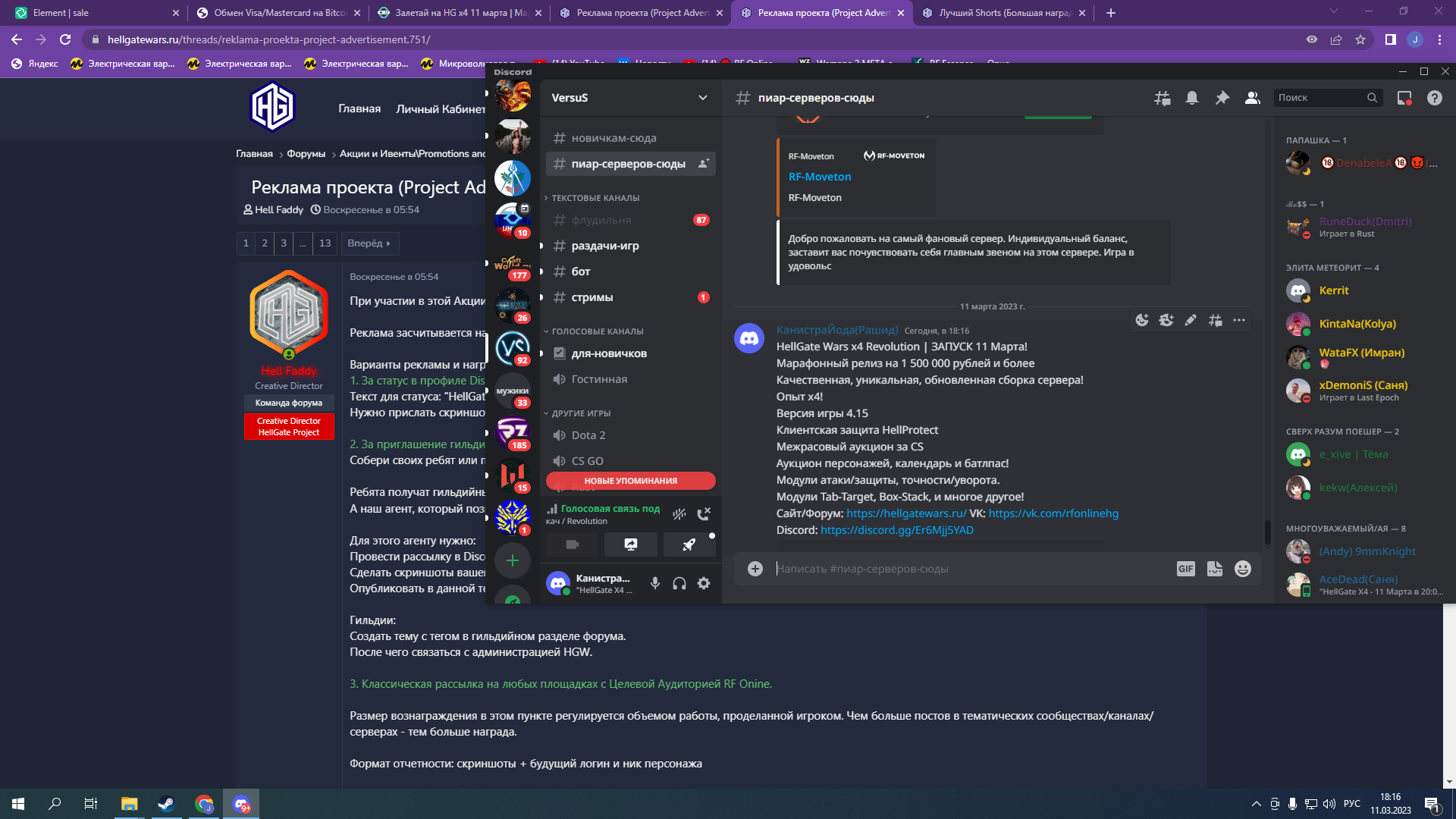Open emoji picker in message box
This screenshot has height=819, width=1456.
point(1243,569)
